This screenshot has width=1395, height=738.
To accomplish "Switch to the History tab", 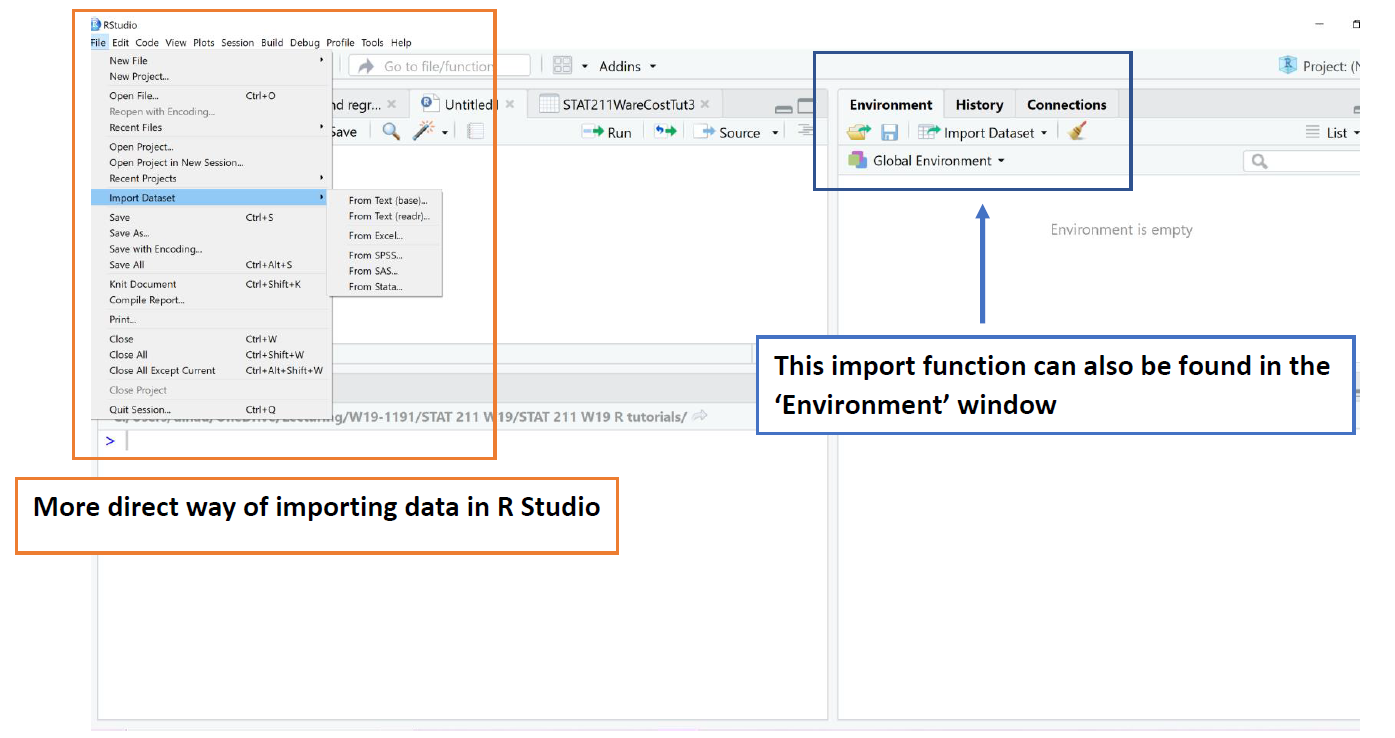I will [979, 105].
